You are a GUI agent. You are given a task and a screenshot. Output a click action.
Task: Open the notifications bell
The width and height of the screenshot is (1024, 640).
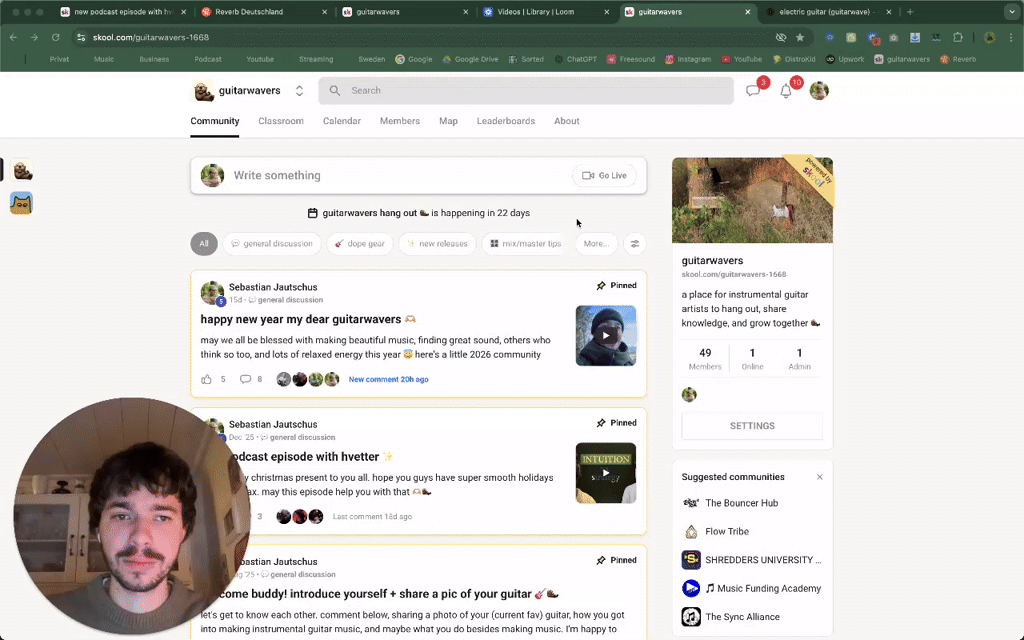pyautogui.click(x=786, y=91)
